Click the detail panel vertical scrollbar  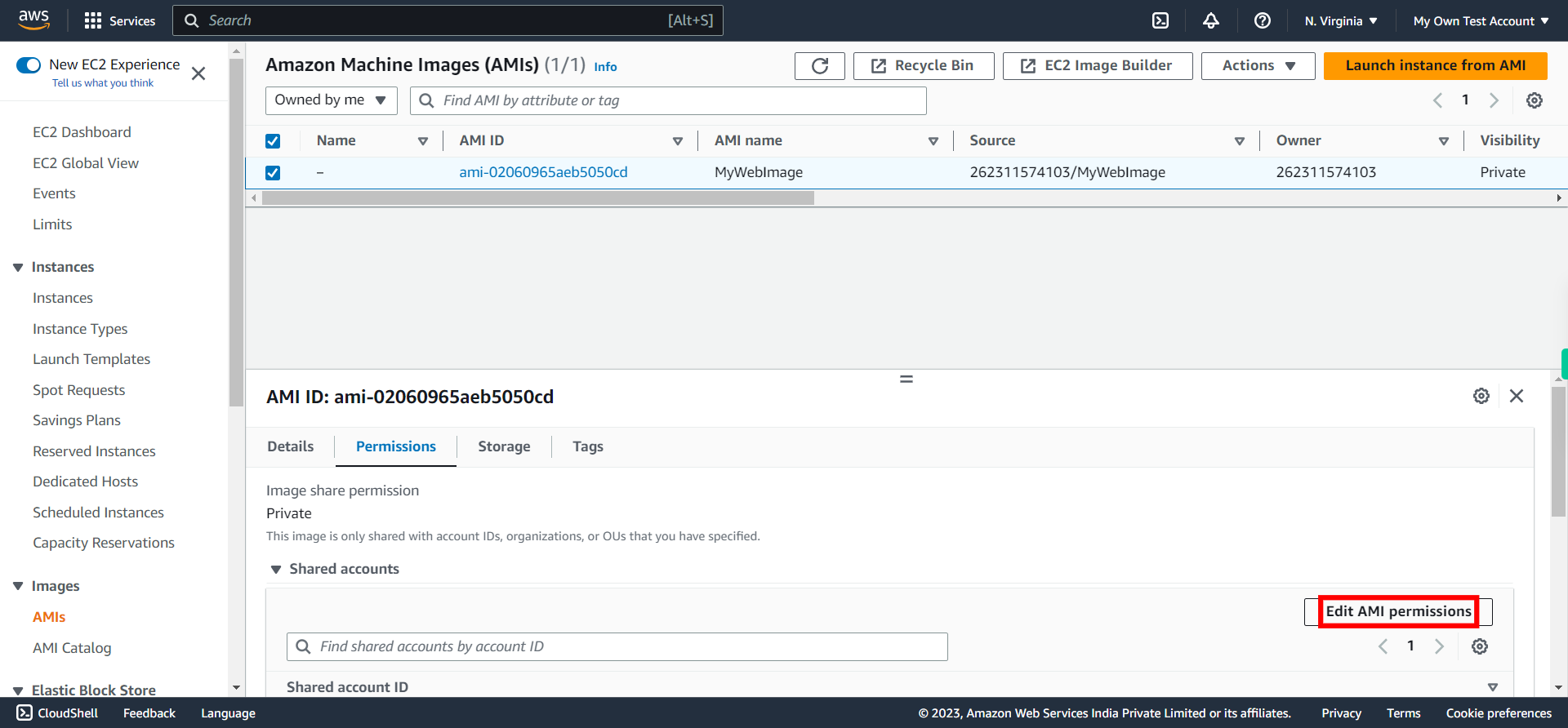pos(1559,451)
